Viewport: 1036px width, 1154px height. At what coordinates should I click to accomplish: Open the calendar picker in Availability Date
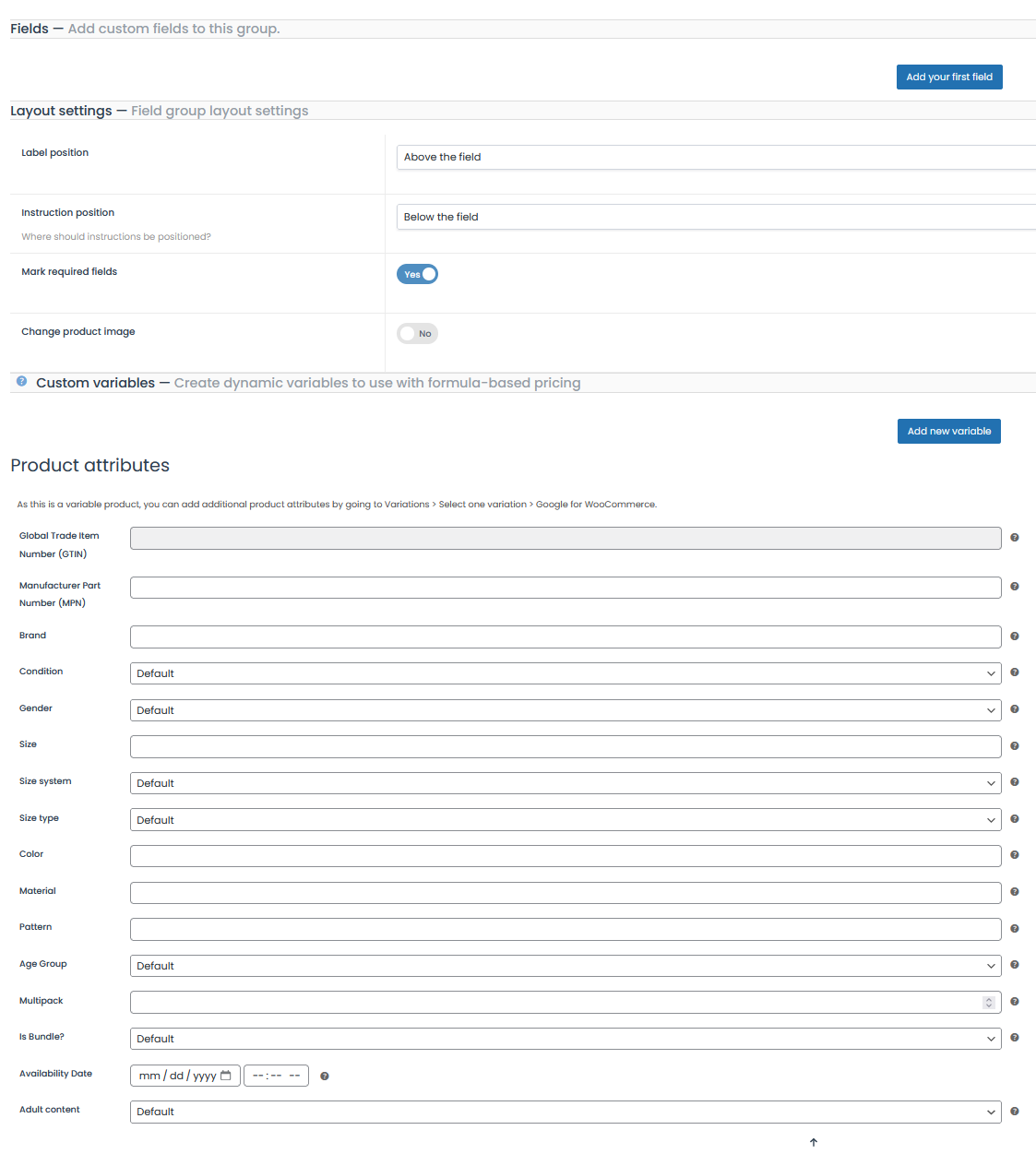226,1076
